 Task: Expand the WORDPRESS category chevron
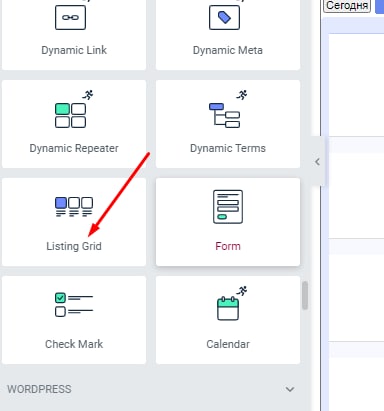click(290, 389)
